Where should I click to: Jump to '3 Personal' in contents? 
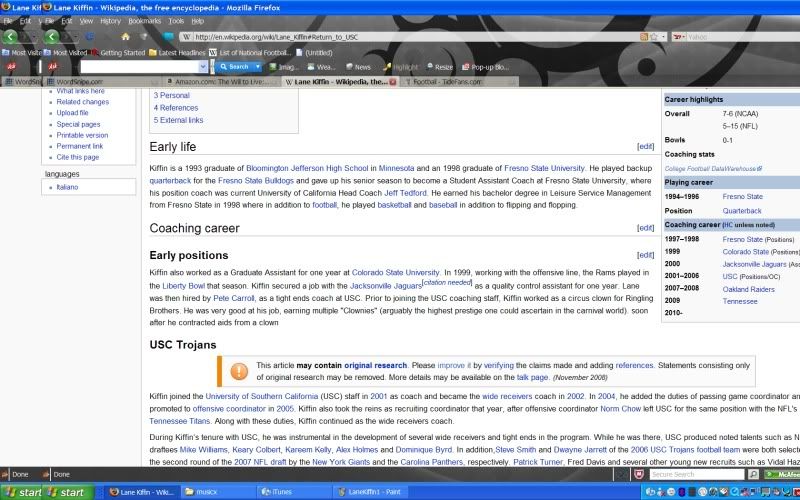click(171, 95)
